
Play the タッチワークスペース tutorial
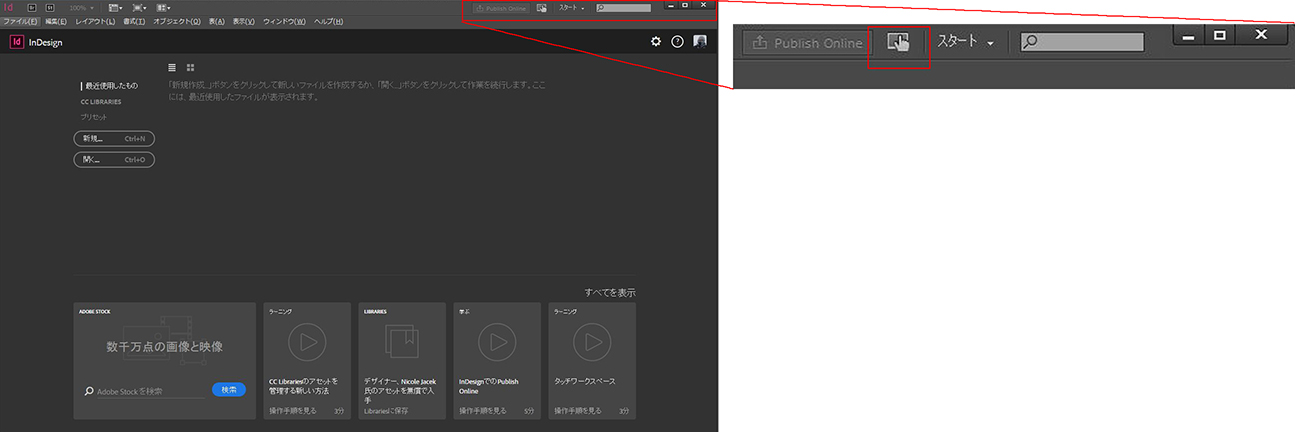(x=592, y=343)
